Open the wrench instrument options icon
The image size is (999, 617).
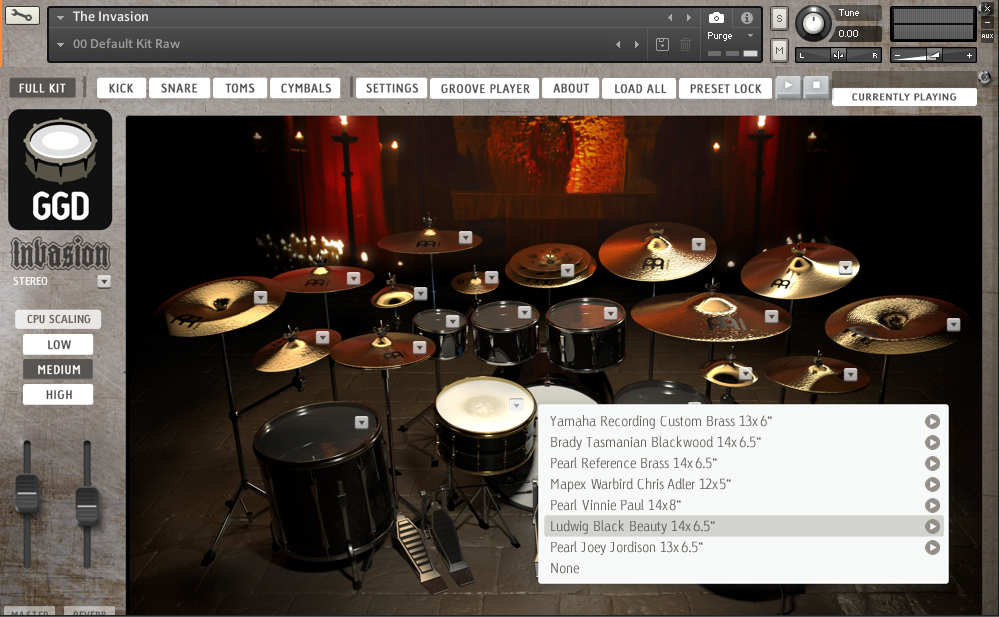pyautogui.click(x=22, y=15)
